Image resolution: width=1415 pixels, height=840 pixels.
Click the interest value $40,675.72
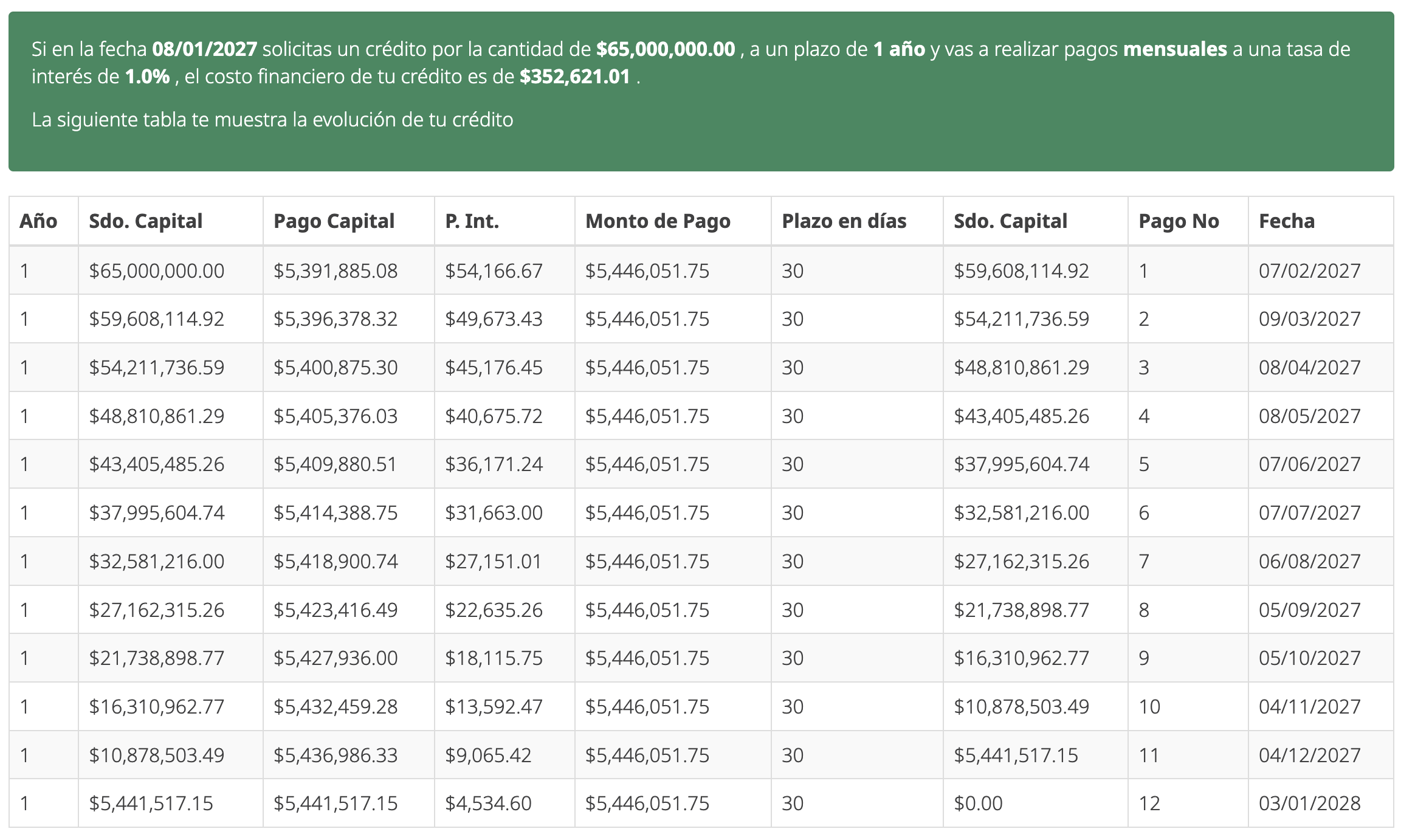494,416
